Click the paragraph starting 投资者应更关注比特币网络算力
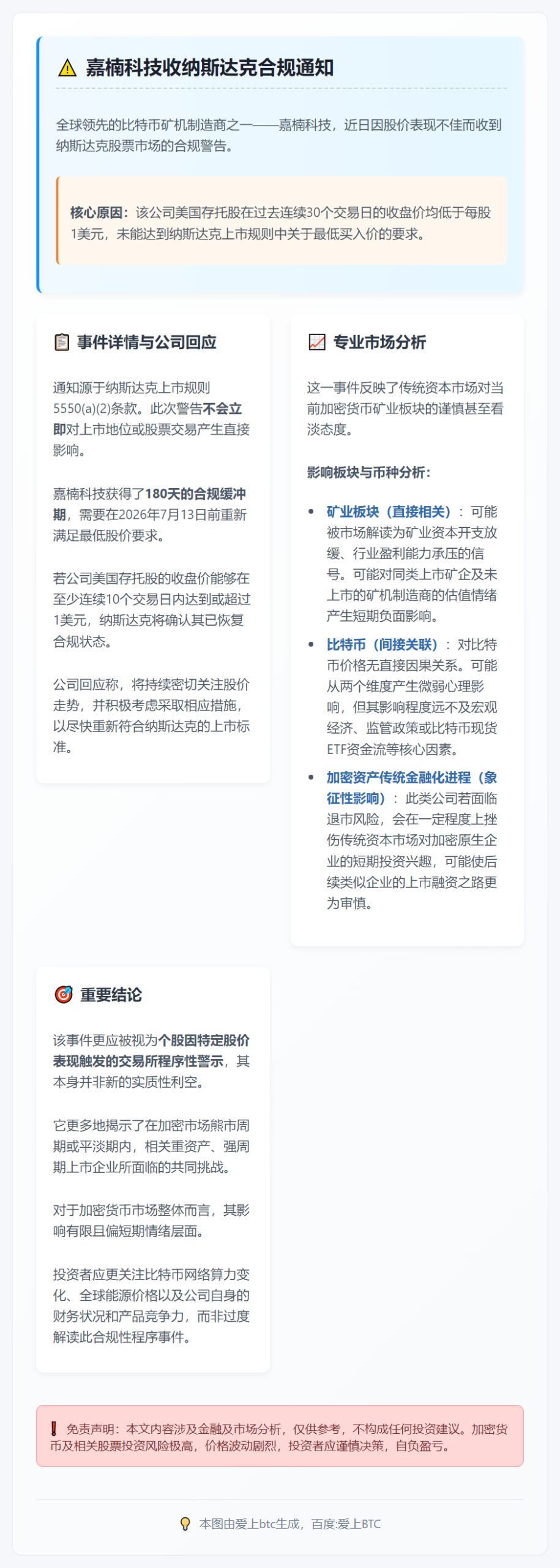 (152, 1305)
